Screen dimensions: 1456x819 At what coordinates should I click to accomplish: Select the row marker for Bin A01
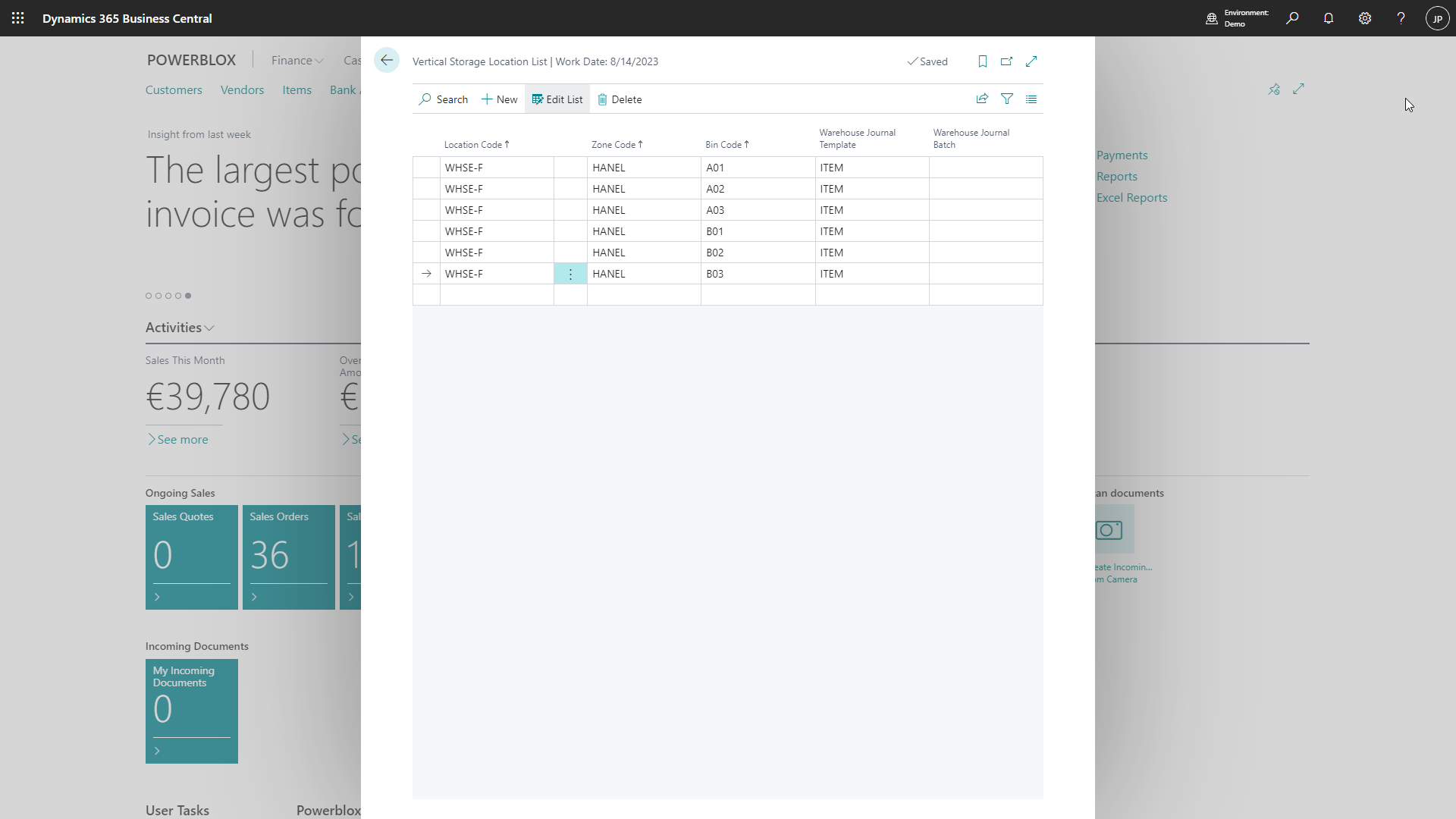point(426,168)
